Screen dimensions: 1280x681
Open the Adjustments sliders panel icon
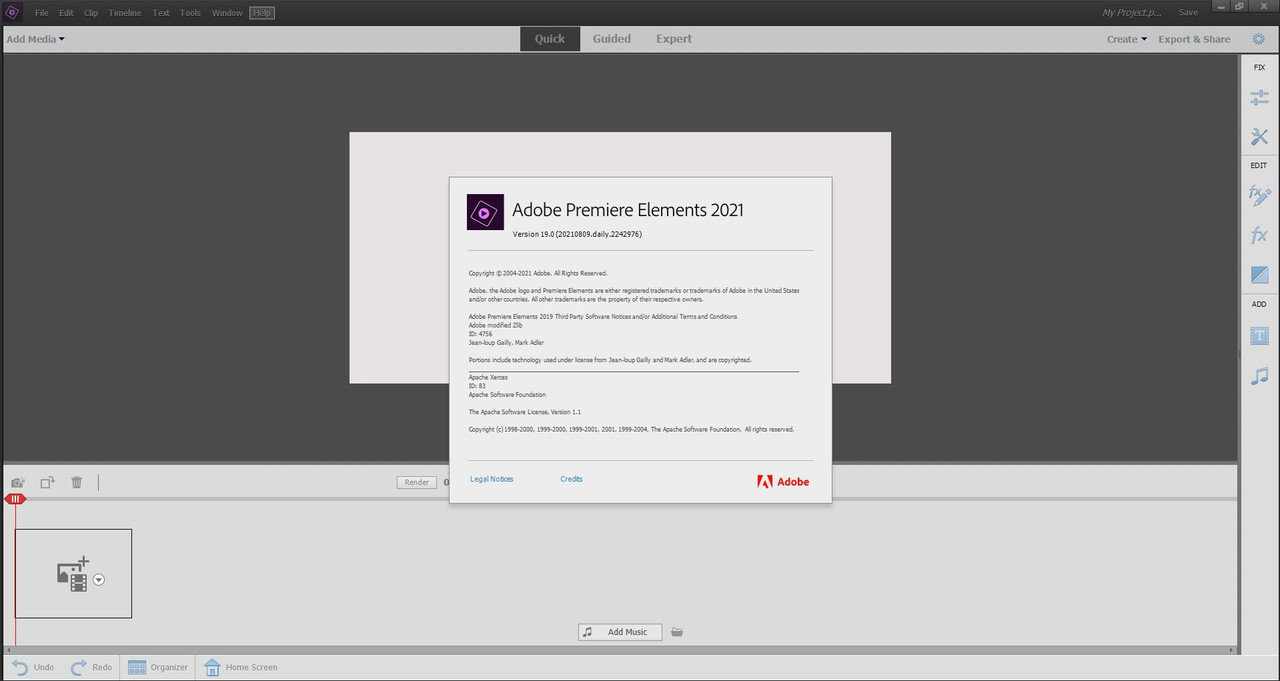(x=1259, y=98)
